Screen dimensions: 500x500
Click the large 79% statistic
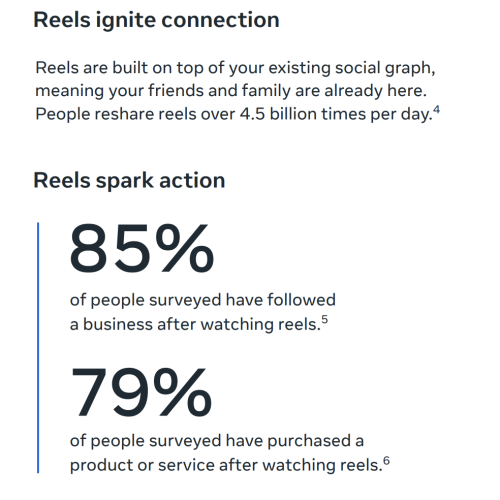[141, 392]
